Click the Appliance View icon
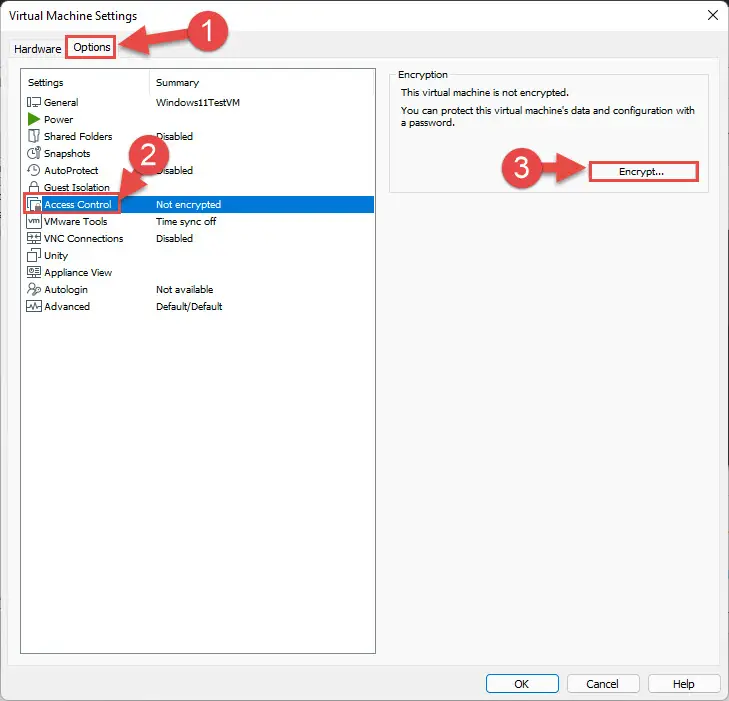729x701 pixels. [x=33, y=272]
